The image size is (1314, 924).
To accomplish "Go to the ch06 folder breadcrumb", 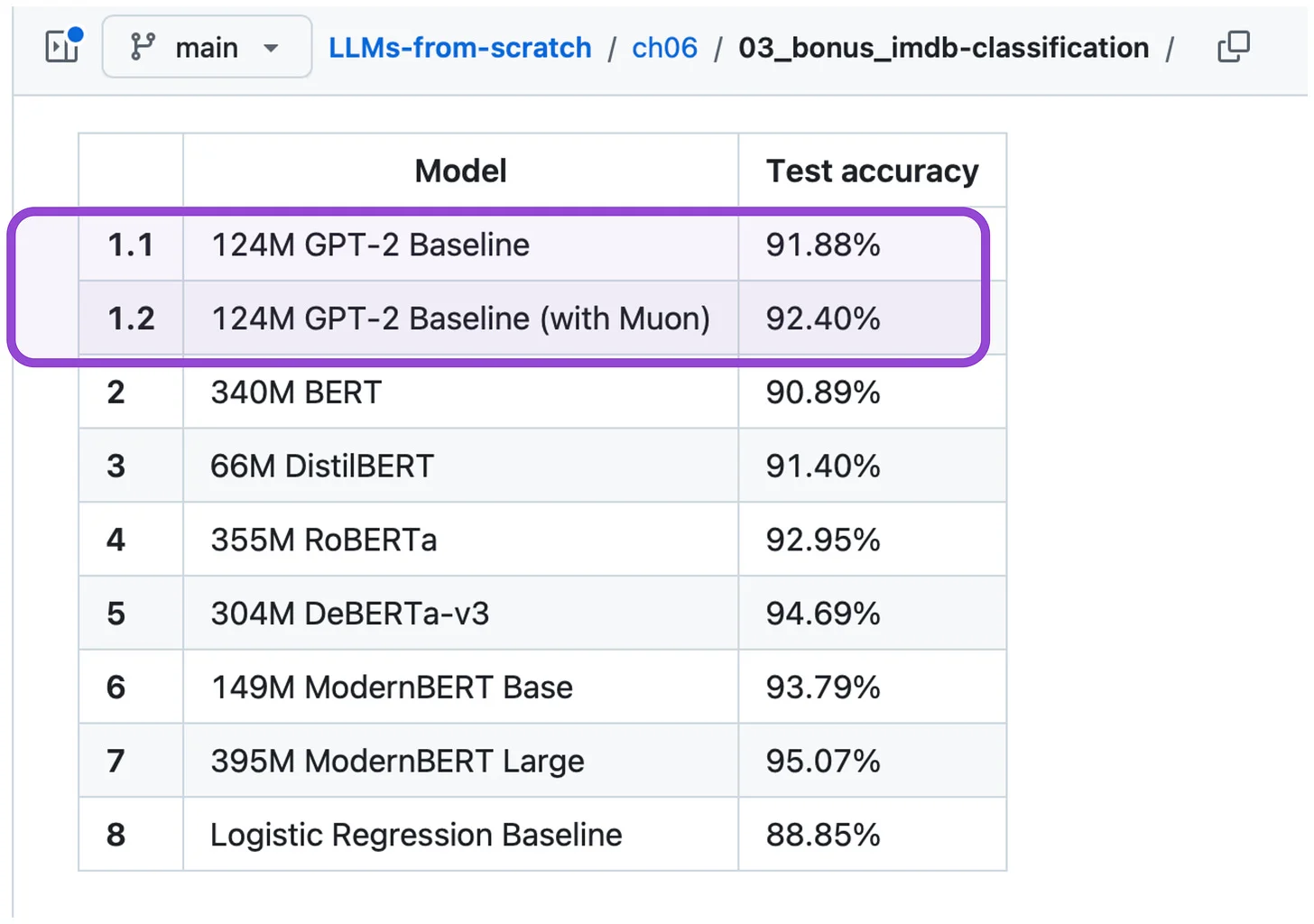I will [664, 47].
